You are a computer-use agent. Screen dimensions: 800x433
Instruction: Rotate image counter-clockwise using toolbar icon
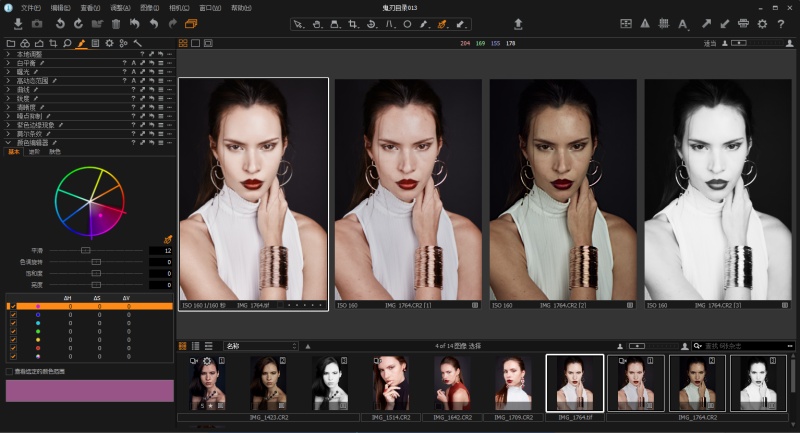60,23
